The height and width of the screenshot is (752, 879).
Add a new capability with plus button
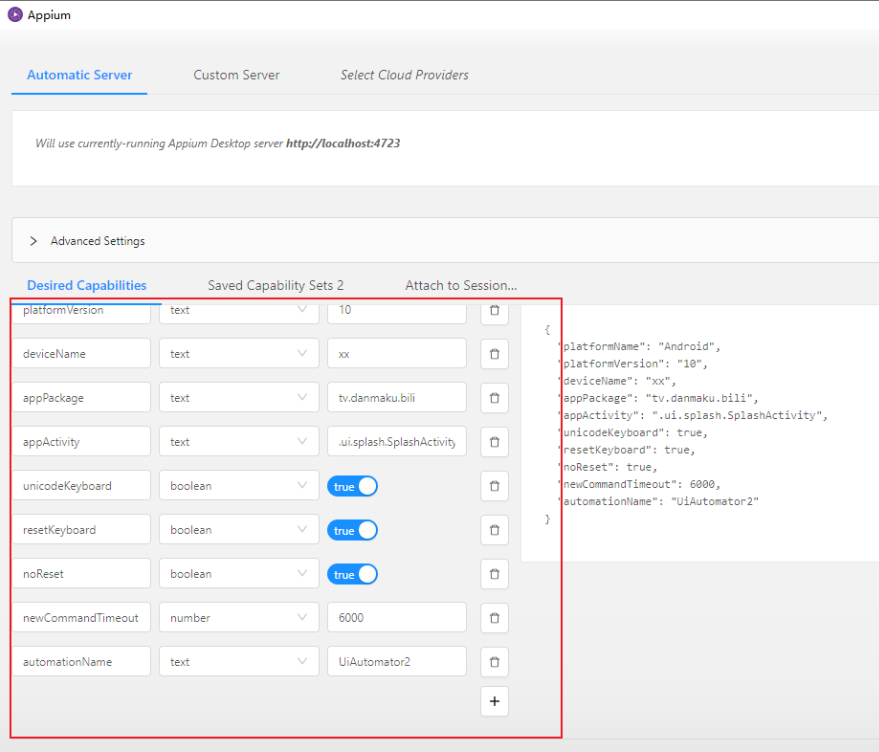pos(494,702)
